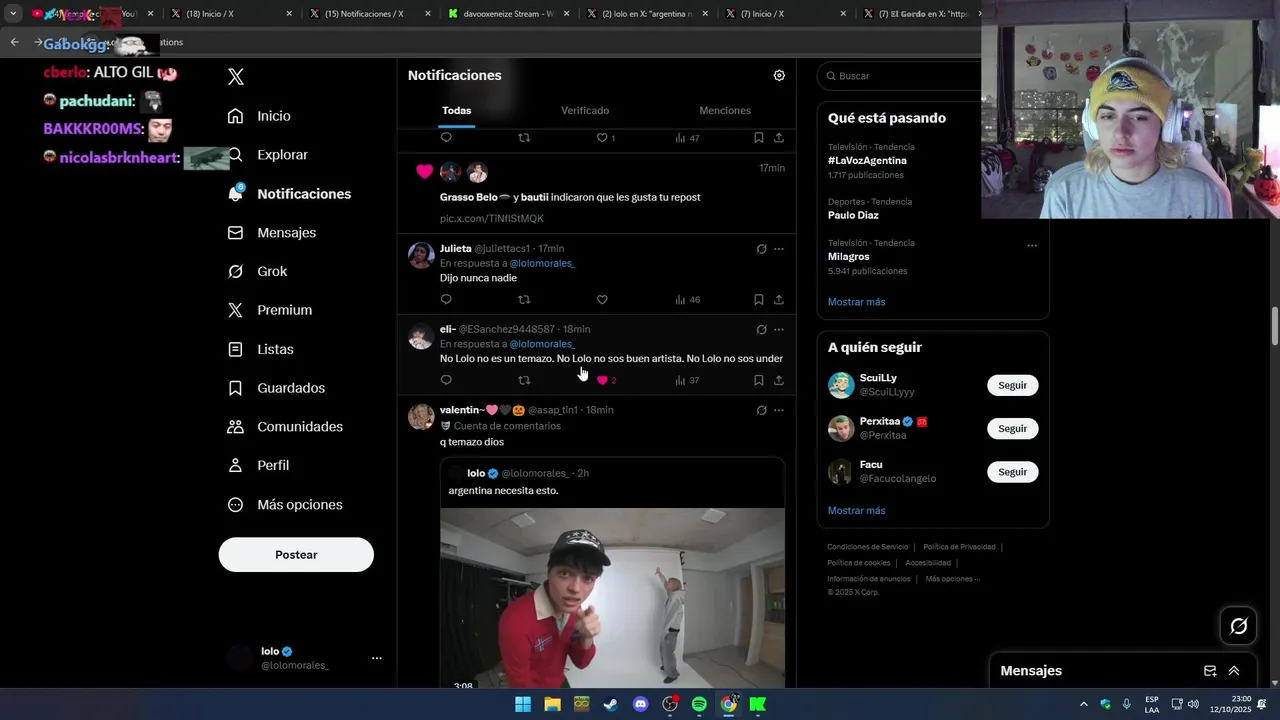Show hidden system tray icons
1280x720 pixels.
[1083, 705]
